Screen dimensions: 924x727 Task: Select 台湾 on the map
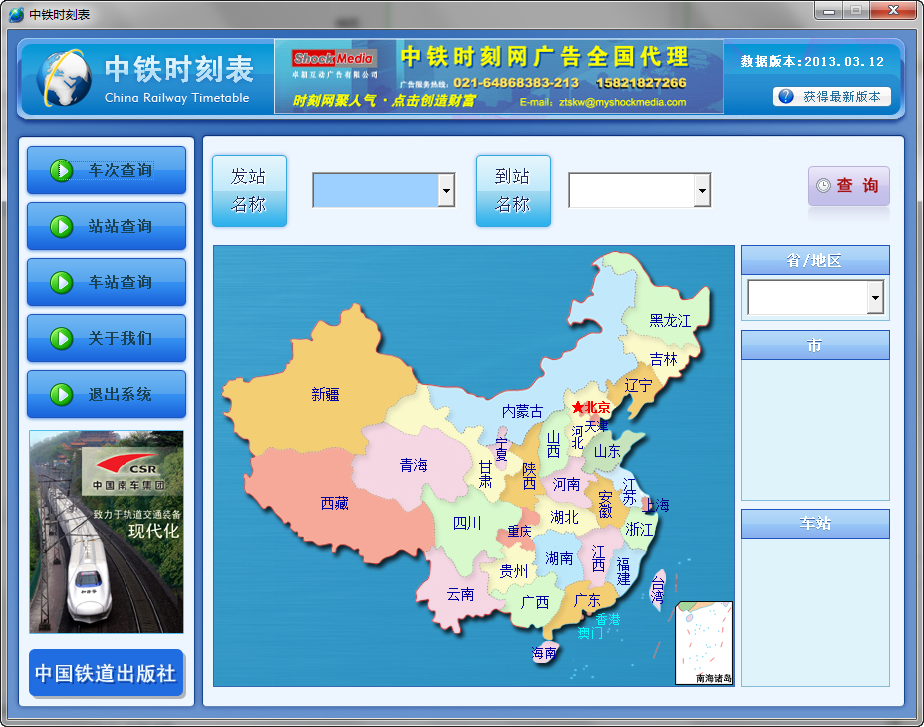click(x=658, y=590)
